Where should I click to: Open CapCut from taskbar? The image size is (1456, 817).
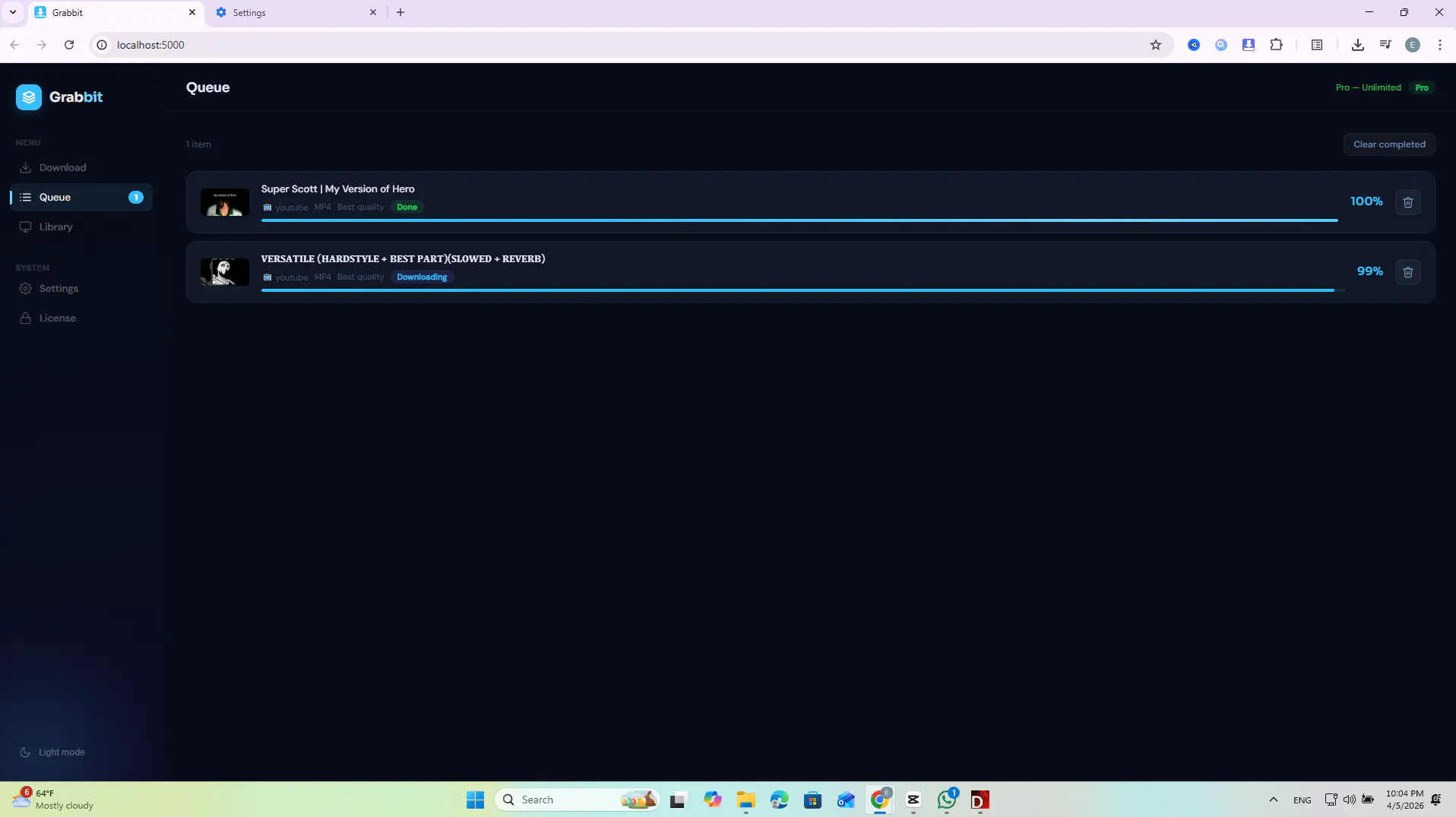pos(913,800)
